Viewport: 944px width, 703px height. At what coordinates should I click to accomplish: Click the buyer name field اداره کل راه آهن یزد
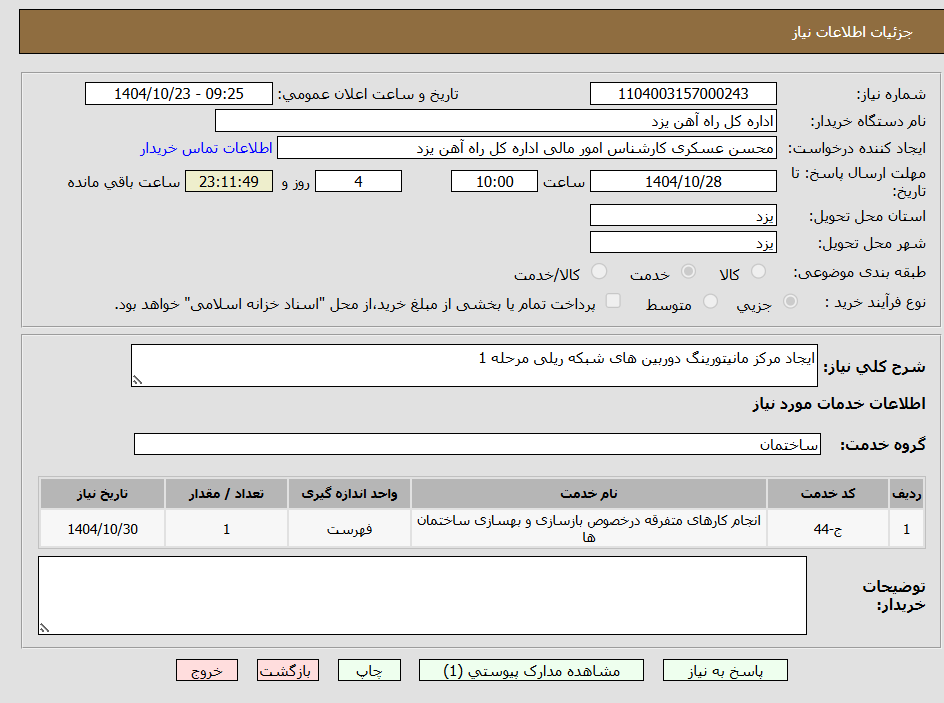496,121
